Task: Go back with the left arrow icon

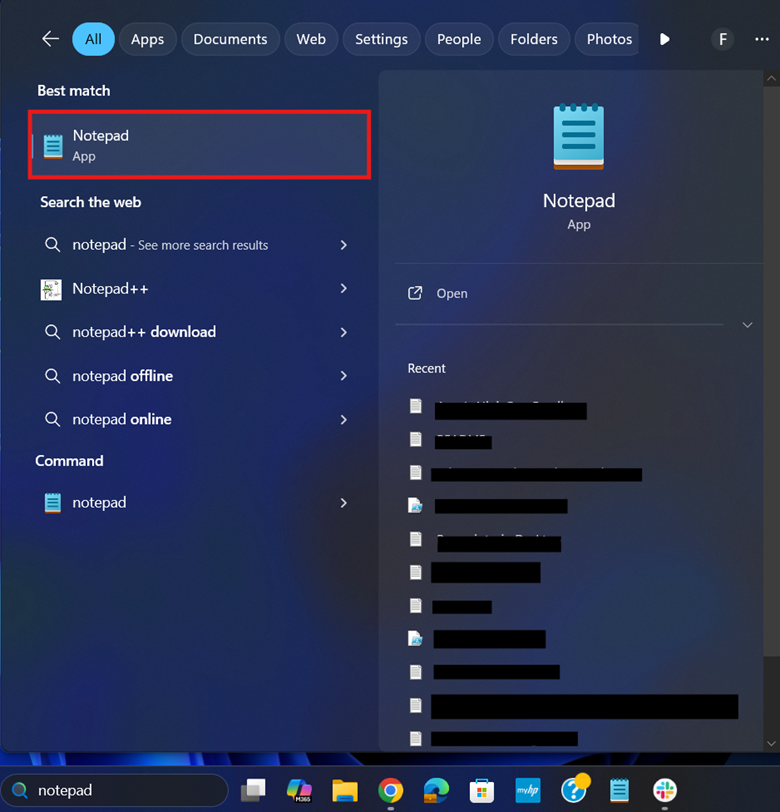Action: (x=50, y=39)
